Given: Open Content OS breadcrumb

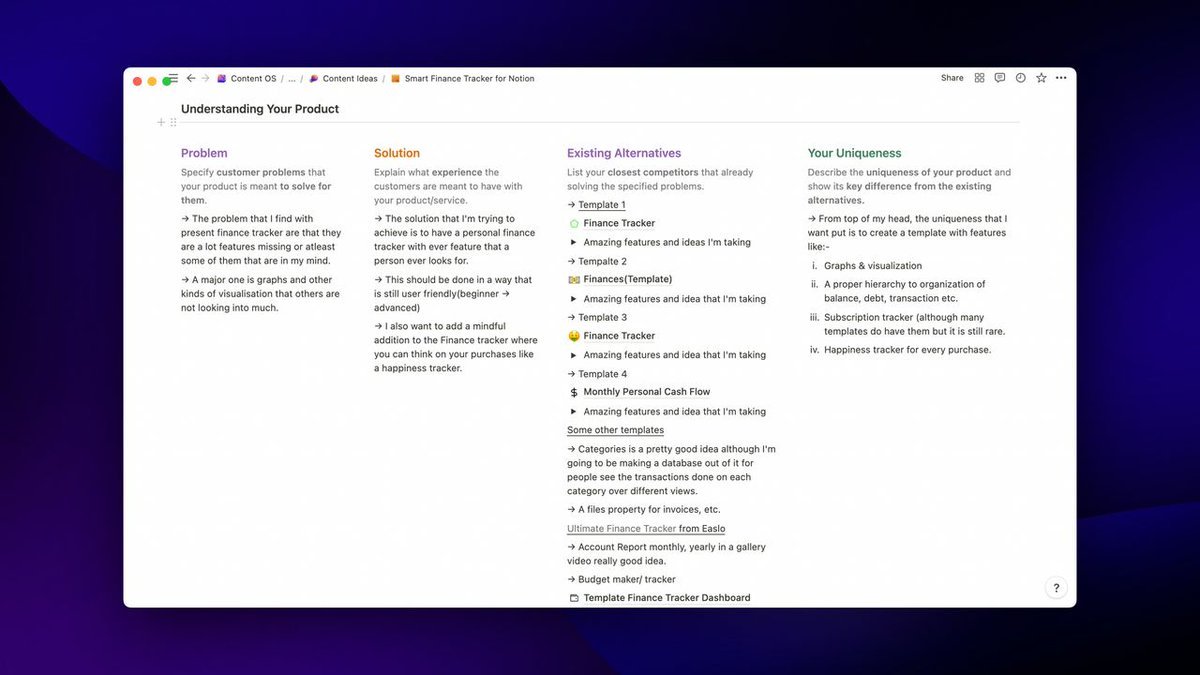Looking at the screenshot, I should 253,78.
